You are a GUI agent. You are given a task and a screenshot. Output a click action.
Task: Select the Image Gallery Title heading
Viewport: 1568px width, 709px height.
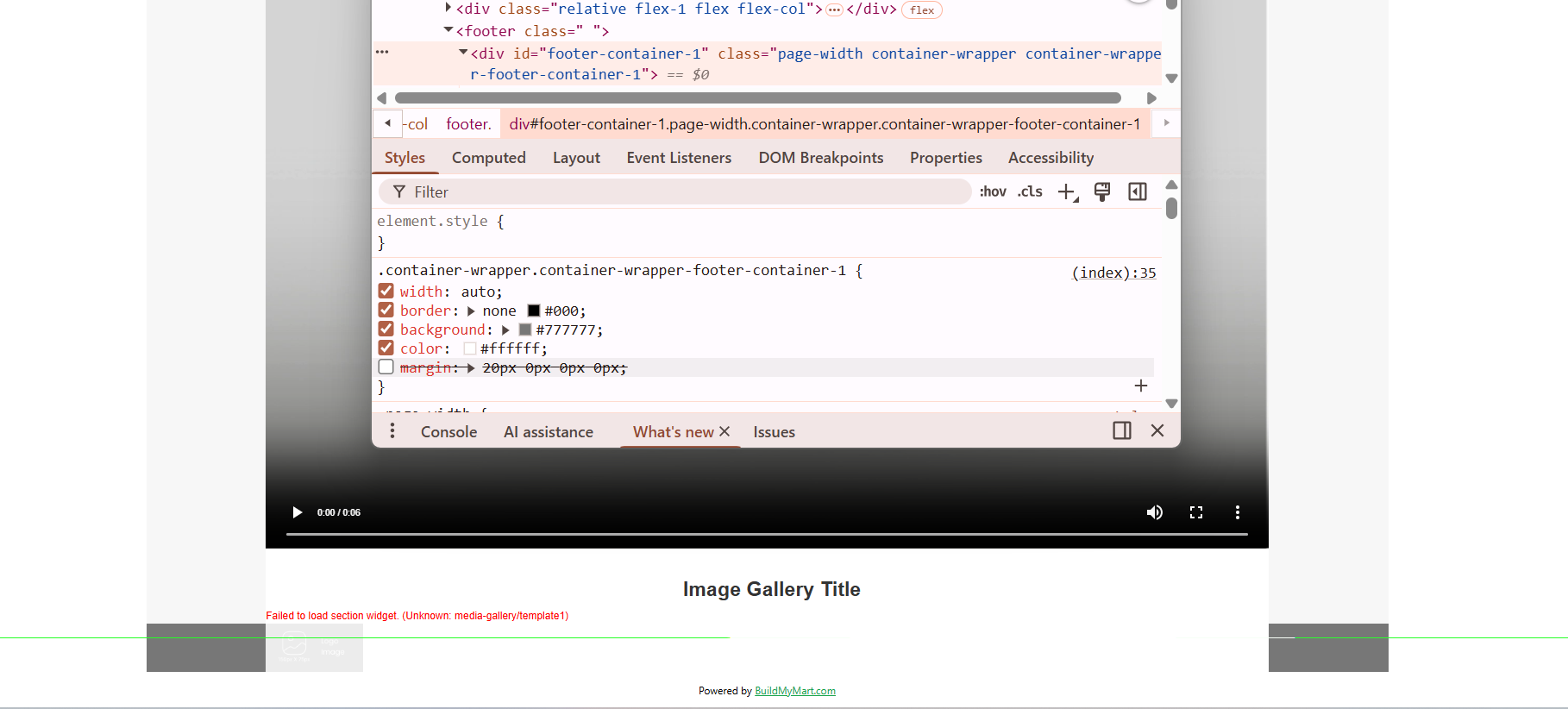(772, 589)
